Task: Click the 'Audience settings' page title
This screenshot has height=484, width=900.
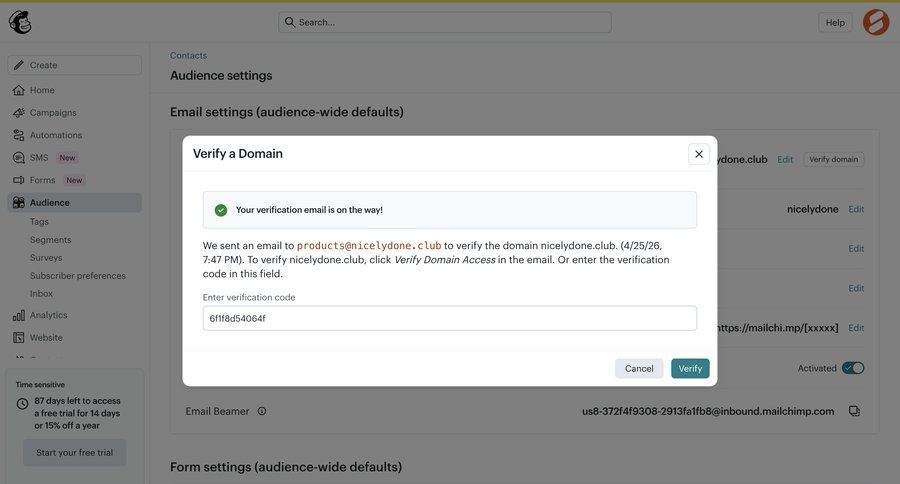Action: 221,76
